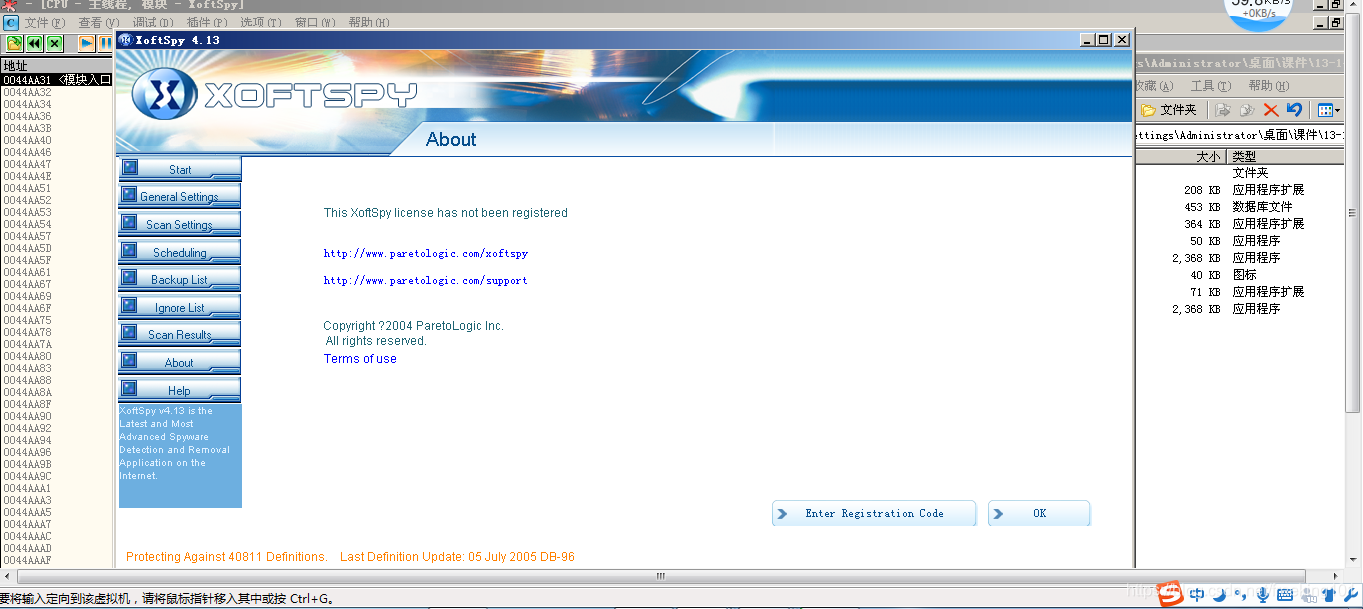
Task: Open the 帮助(H) menu in debugger
Action: pos(369,22)
